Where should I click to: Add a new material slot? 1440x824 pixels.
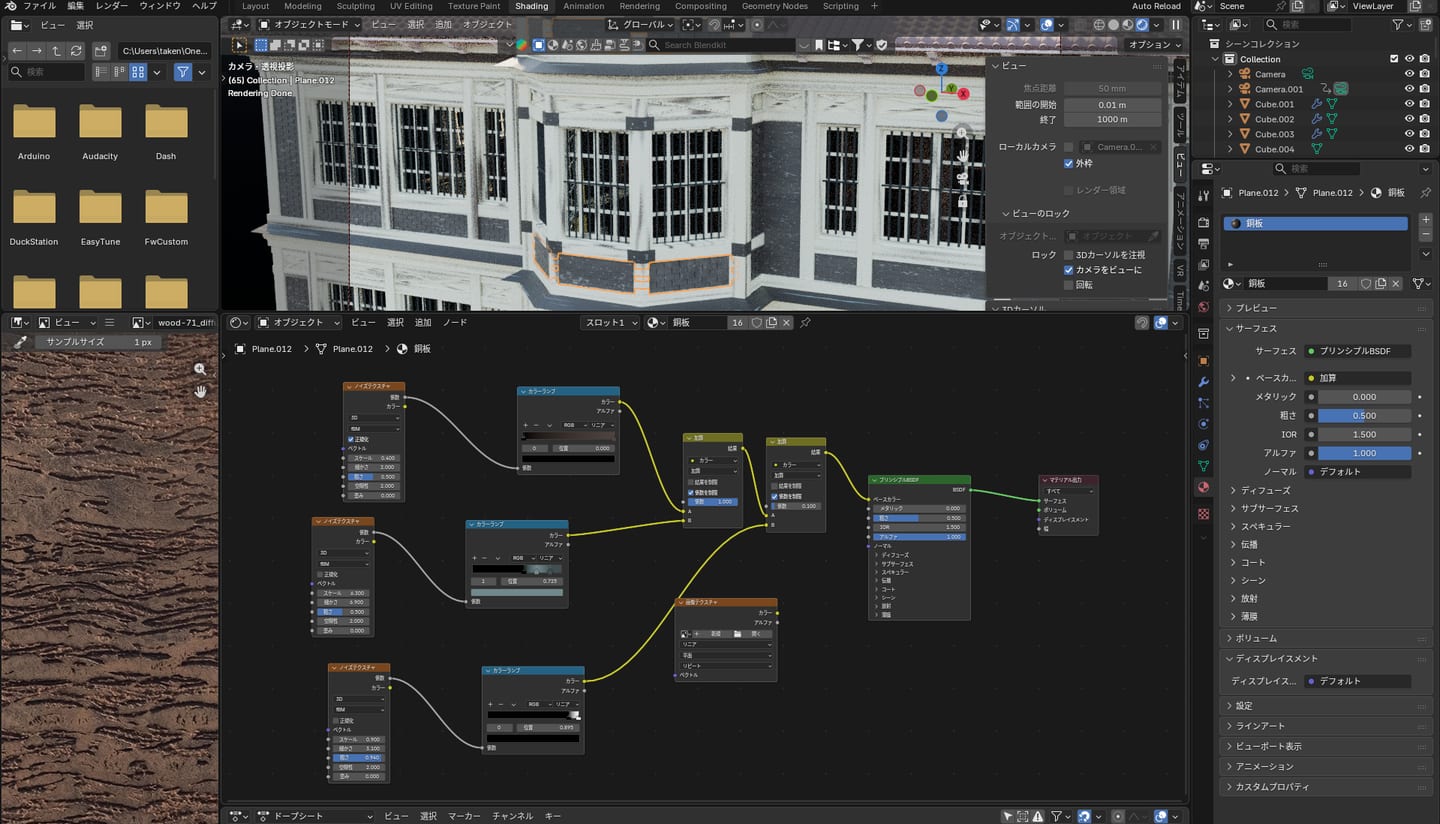[1426, 218]
